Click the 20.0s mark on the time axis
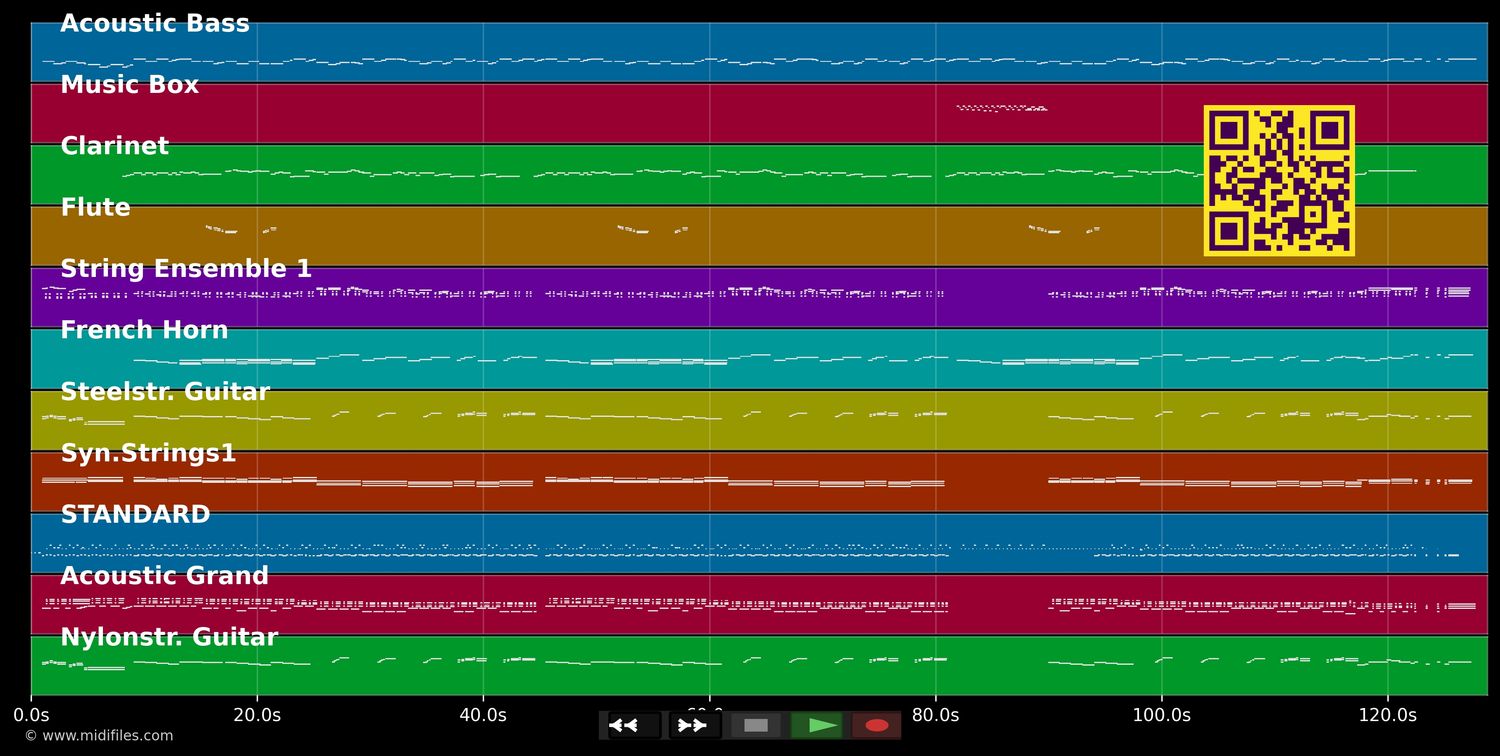Viewport: 1500px width, 756px height. [x=257, y=715]
